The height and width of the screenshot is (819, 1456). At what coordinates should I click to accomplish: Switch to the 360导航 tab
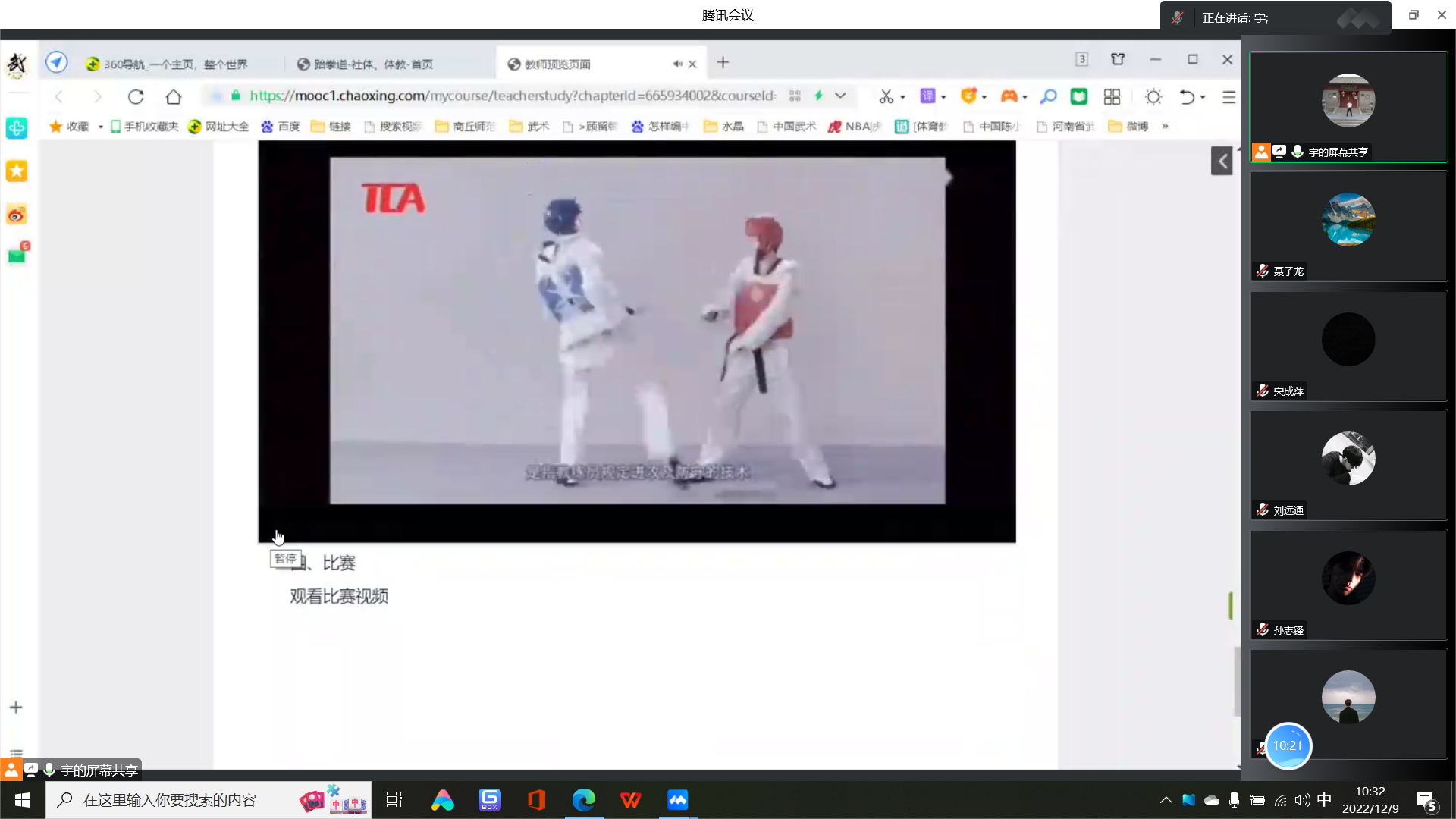tap(176, 64)
